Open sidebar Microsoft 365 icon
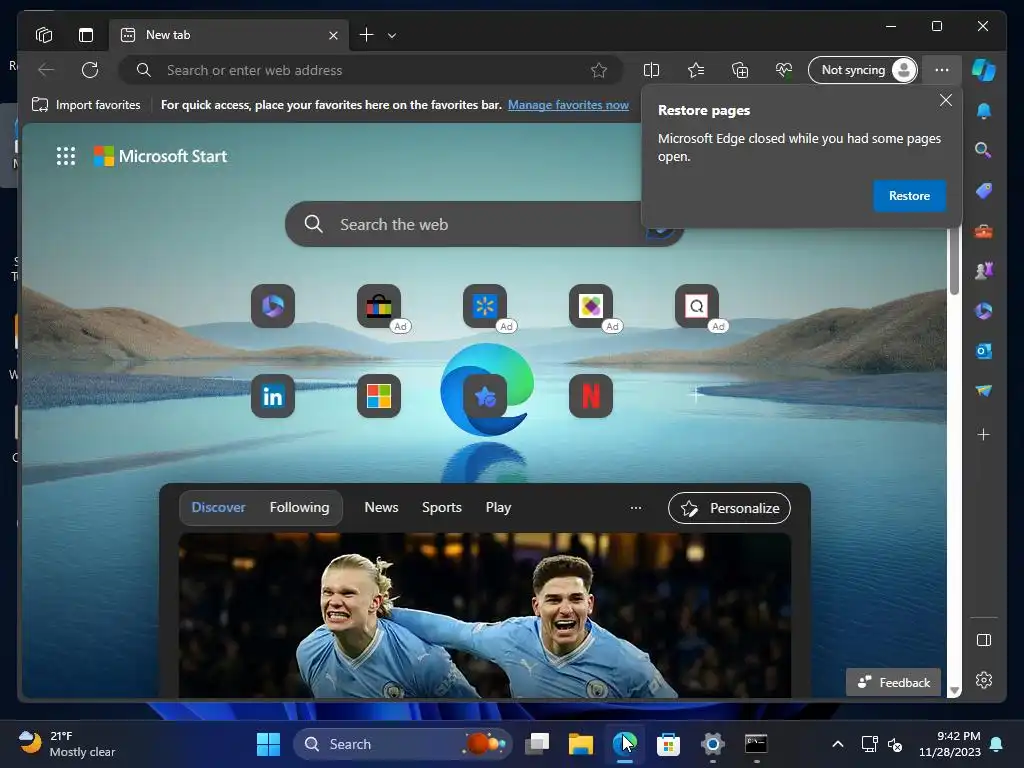 (984, 311)
